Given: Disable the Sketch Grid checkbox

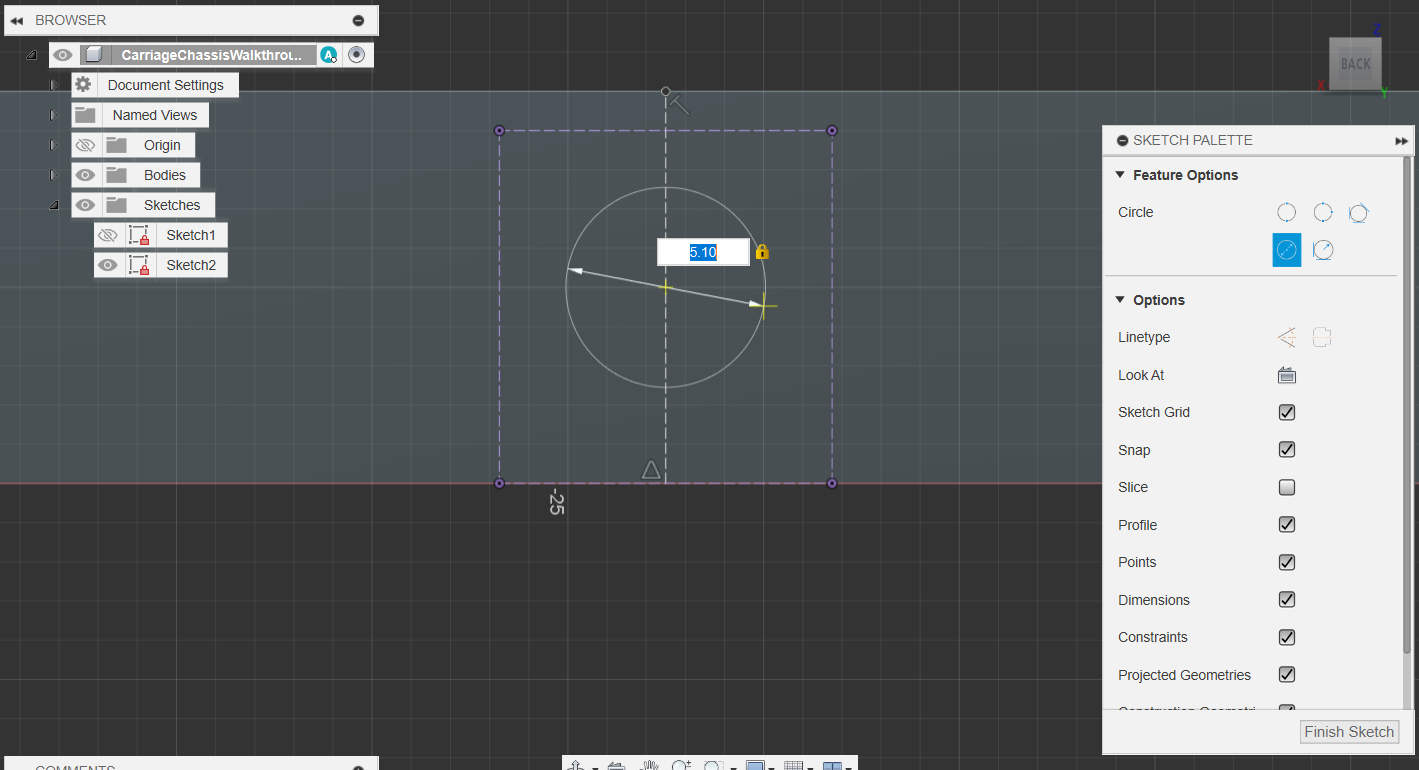Looking at the screenshot, I should [x=1287, y=412].
